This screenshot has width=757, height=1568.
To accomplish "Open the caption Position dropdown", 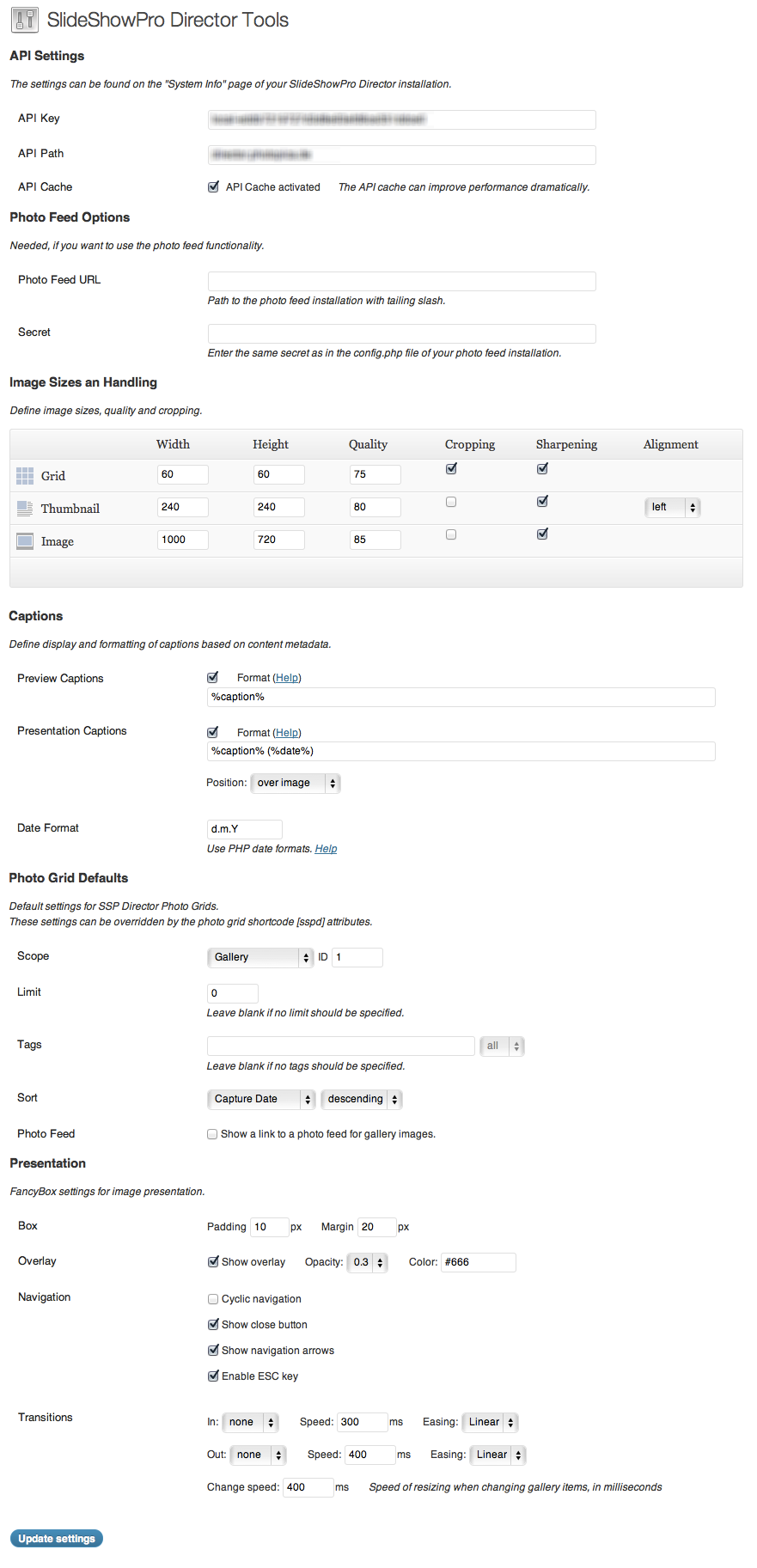I will (296, 783).
